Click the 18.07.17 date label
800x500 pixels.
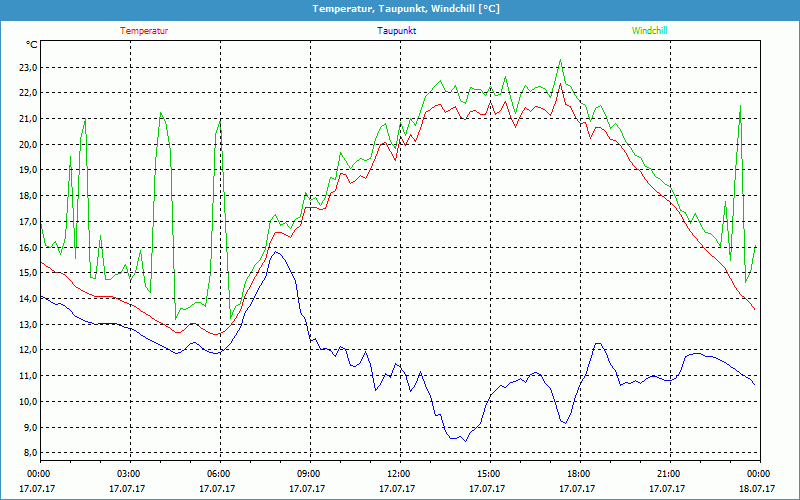pos(758,489)
